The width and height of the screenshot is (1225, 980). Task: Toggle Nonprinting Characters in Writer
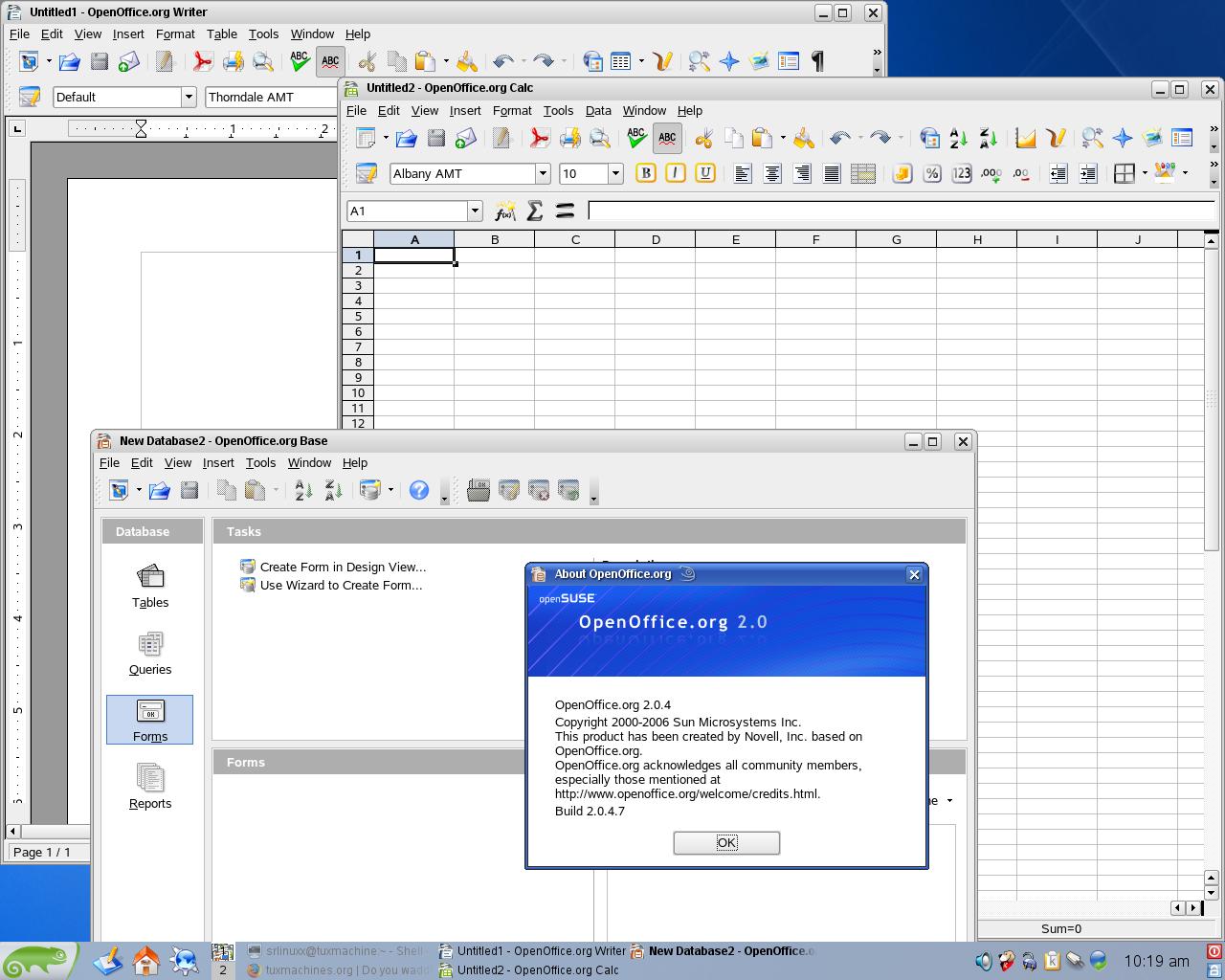[x=818, y=61]
